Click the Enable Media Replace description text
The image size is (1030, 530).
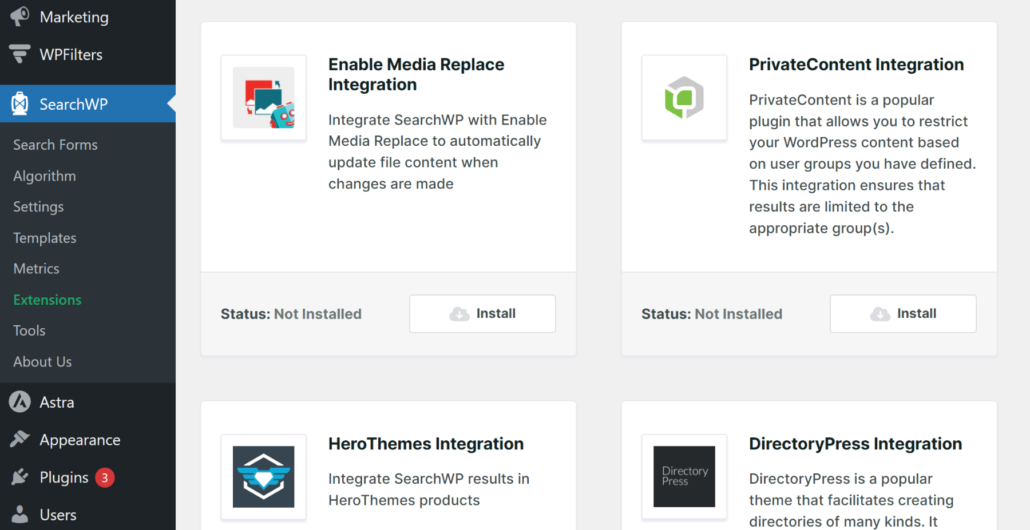point(437,152)
